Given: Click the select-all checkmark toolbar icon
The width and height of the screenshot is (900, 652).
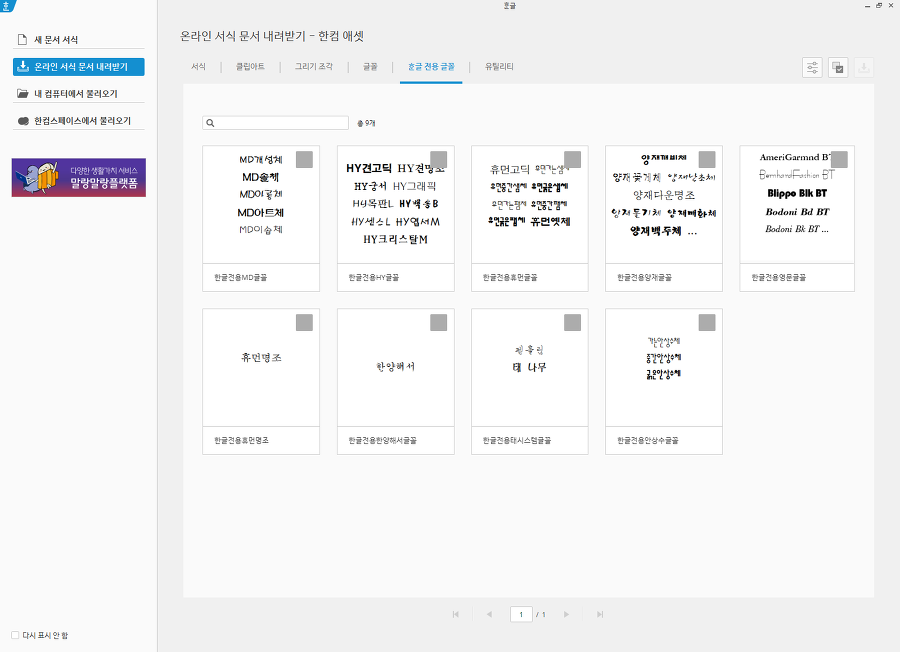Looking at the screenshot, I should 838,68.
